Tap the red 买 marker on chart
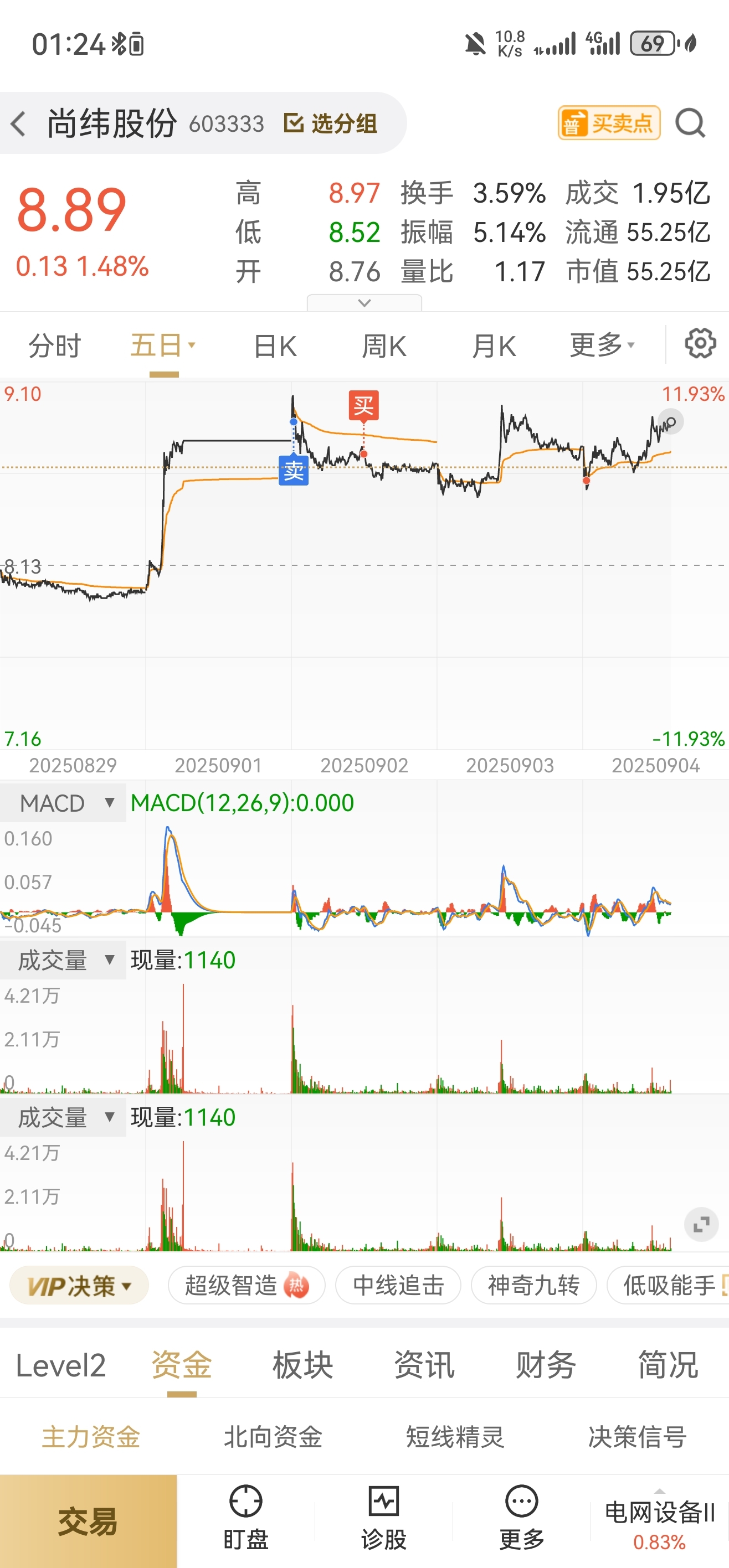The height and width of the screenshot is (1568, 729). [363, 405]
